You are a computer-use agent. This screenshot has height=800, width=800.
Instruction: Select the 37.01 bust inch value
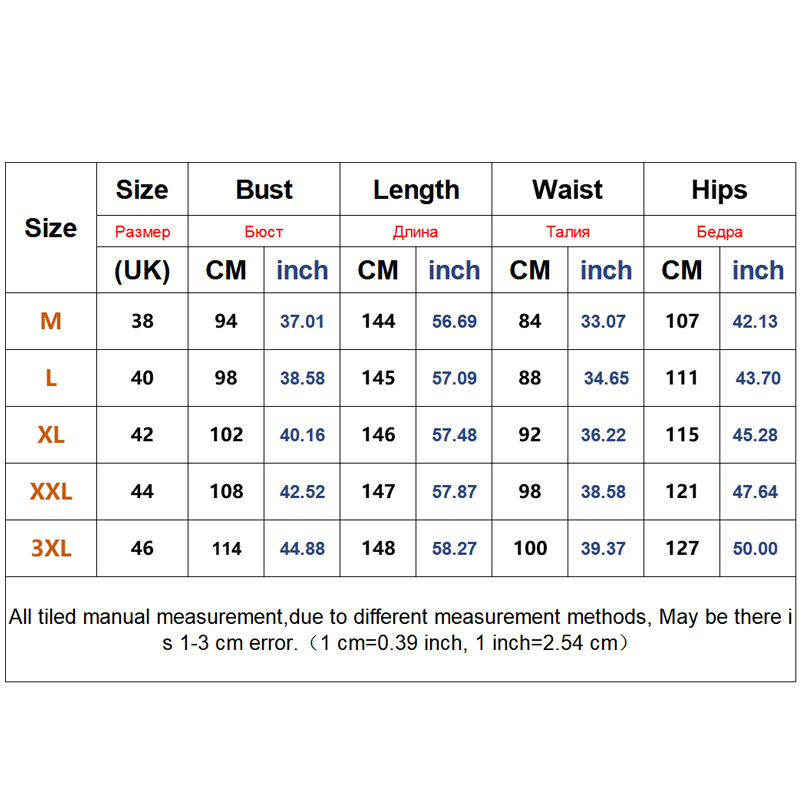pos(301,321)
